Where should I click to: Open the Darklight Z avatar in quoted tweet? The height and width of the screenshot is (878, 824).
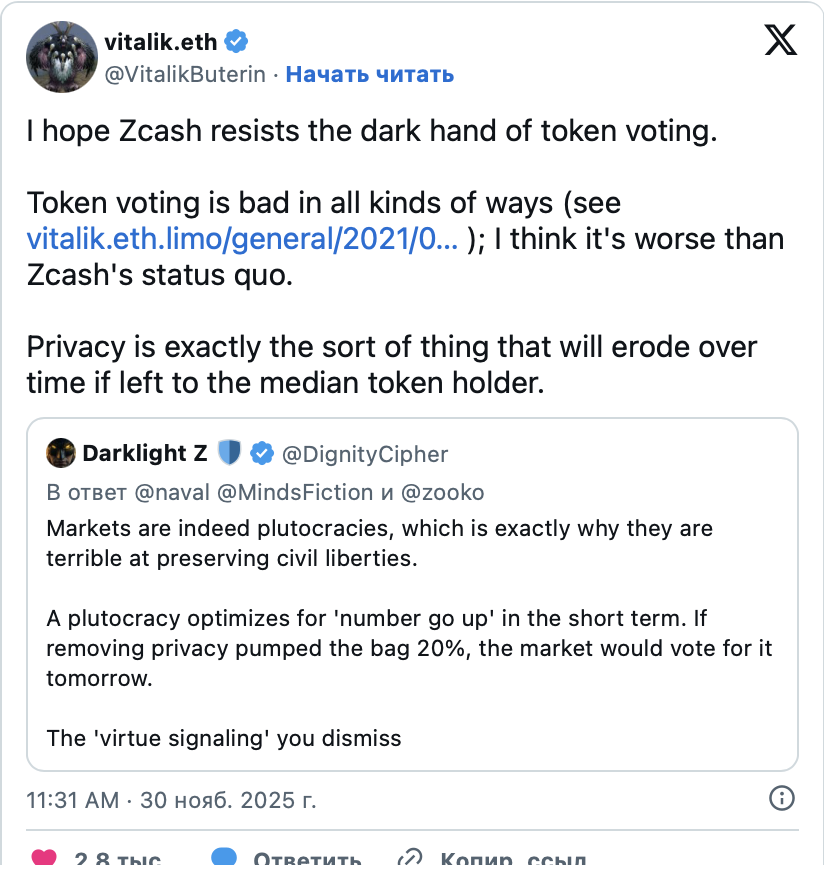coord(61,454)
